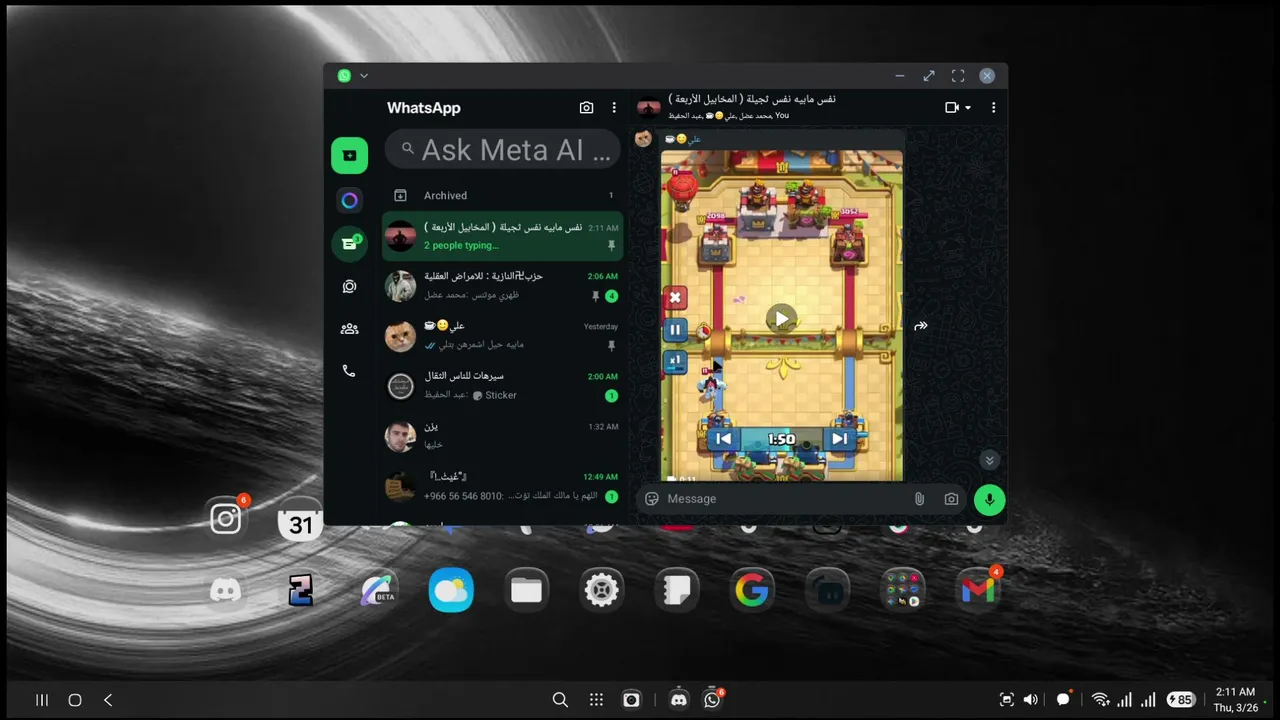Open Gmail from the dock
Viewport: 1280px width, 720px height.
point(977,591)
